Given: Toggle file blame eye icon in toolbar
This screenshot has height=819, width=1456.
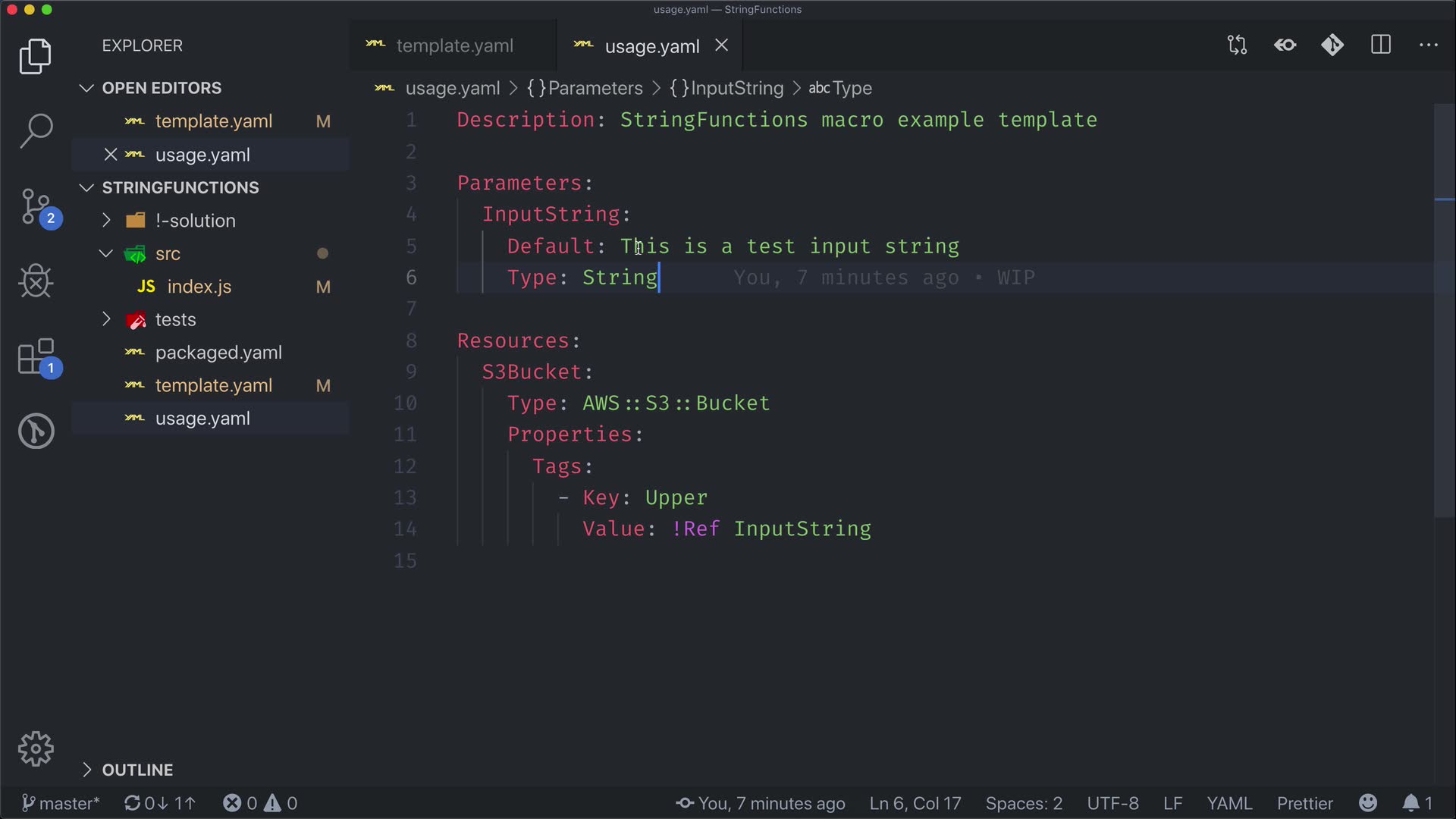Looking at the screenshot, I should [1285, 45].
